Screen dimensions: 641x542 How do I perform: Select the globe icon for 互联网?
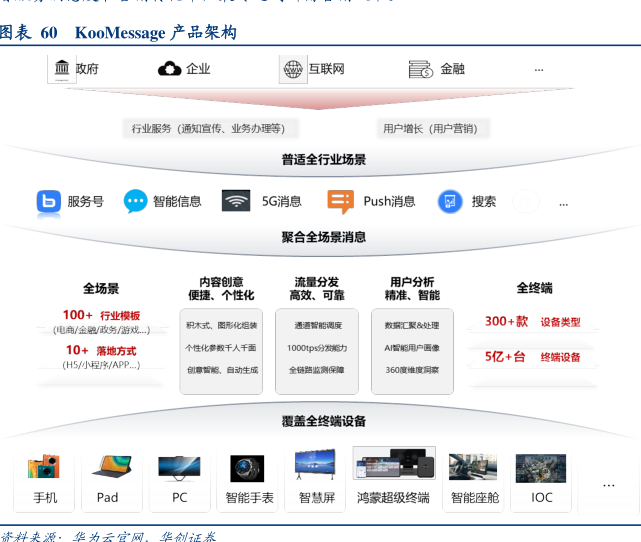293,69
